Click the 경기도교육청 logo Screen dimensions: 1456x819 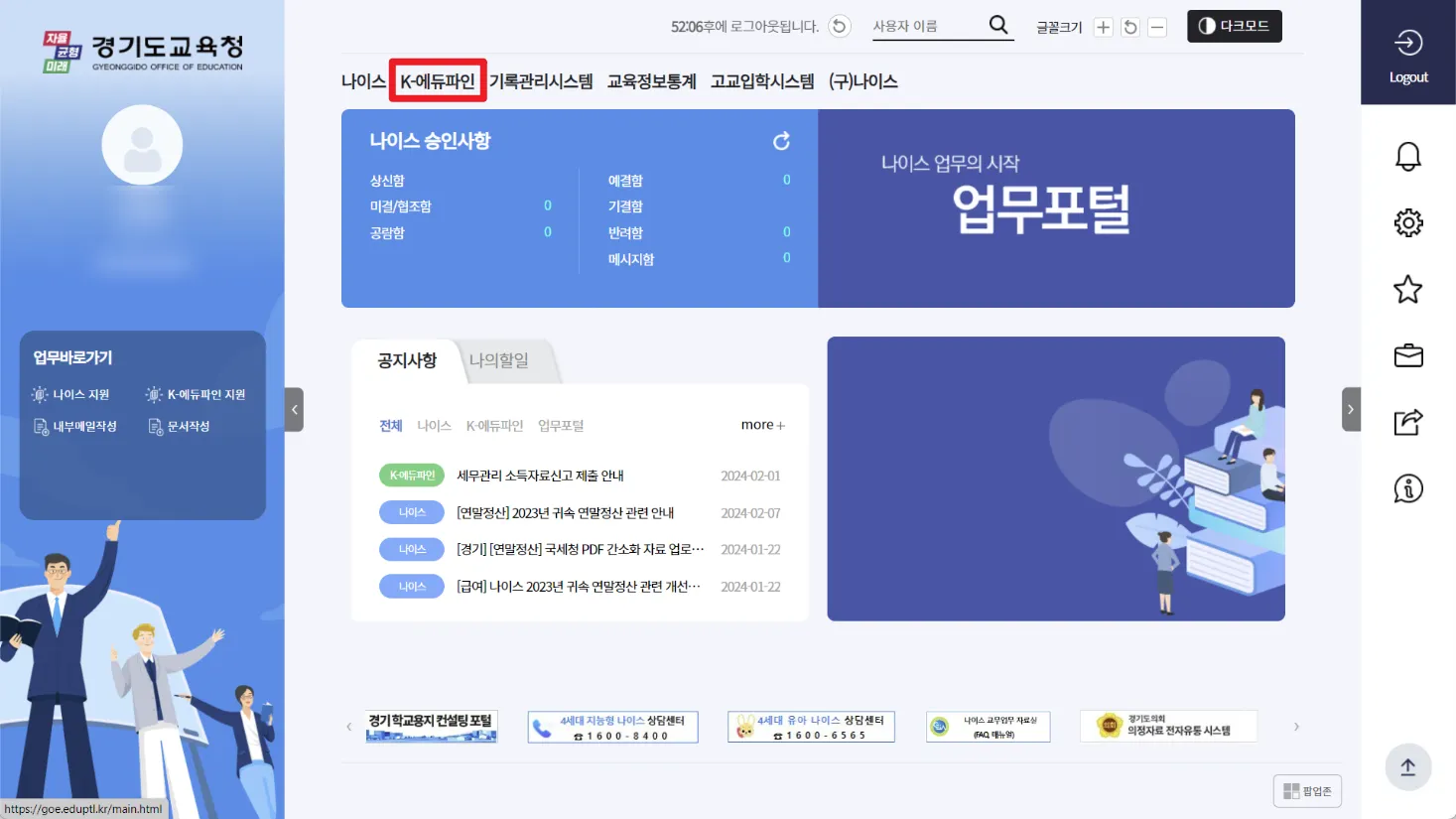[143, 52]
